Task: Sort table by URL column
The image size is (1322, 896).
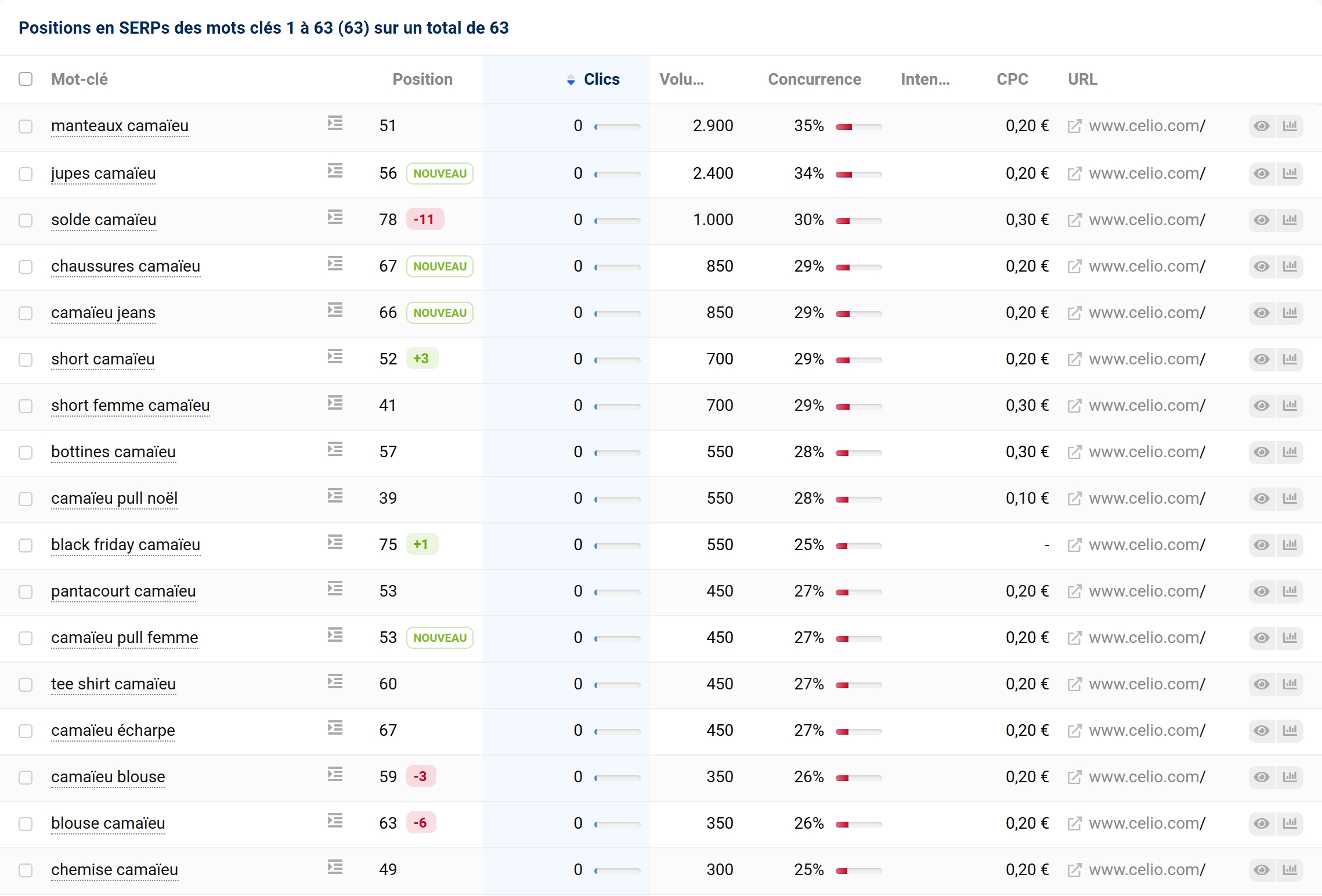Action: pos(1083,80)
